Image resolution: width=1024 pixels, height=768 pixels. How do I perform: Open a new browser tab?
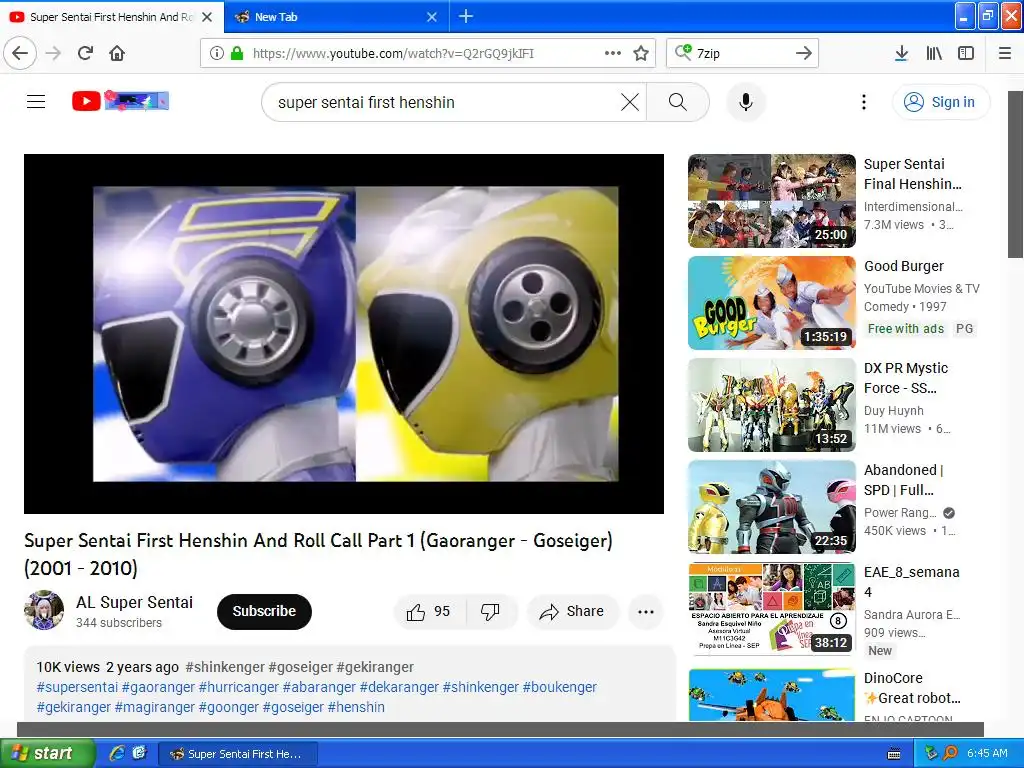pyautogui.click(x=466, y=16)
